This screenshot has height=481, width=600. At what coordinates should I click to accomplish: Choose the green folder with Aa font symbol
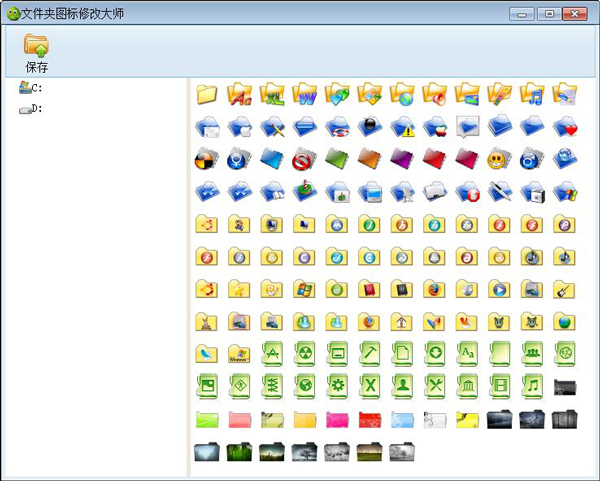coord(467,354)
